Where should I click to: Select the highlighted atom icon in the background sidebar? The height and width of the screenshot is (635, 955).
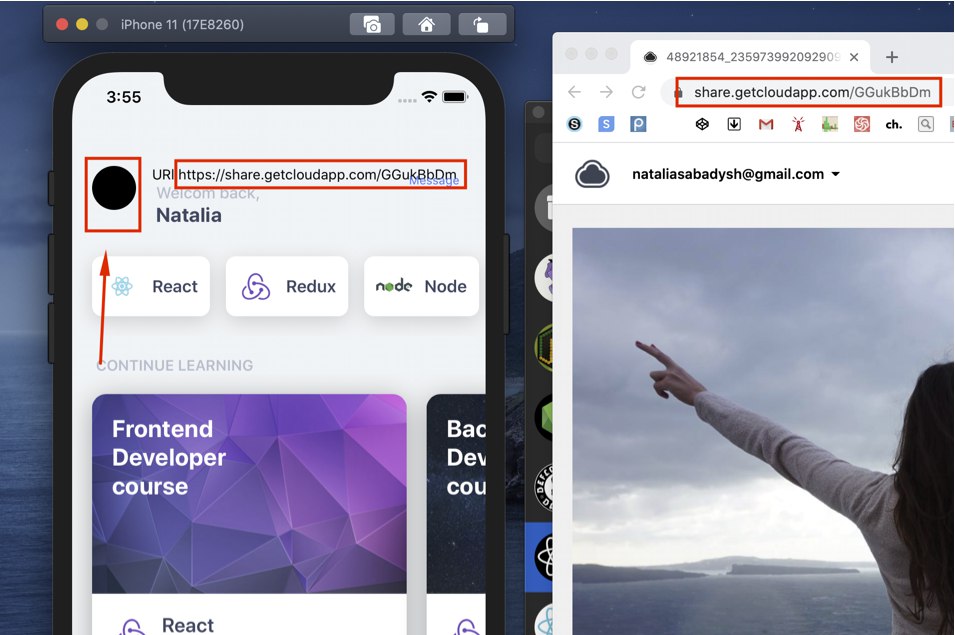542,557
